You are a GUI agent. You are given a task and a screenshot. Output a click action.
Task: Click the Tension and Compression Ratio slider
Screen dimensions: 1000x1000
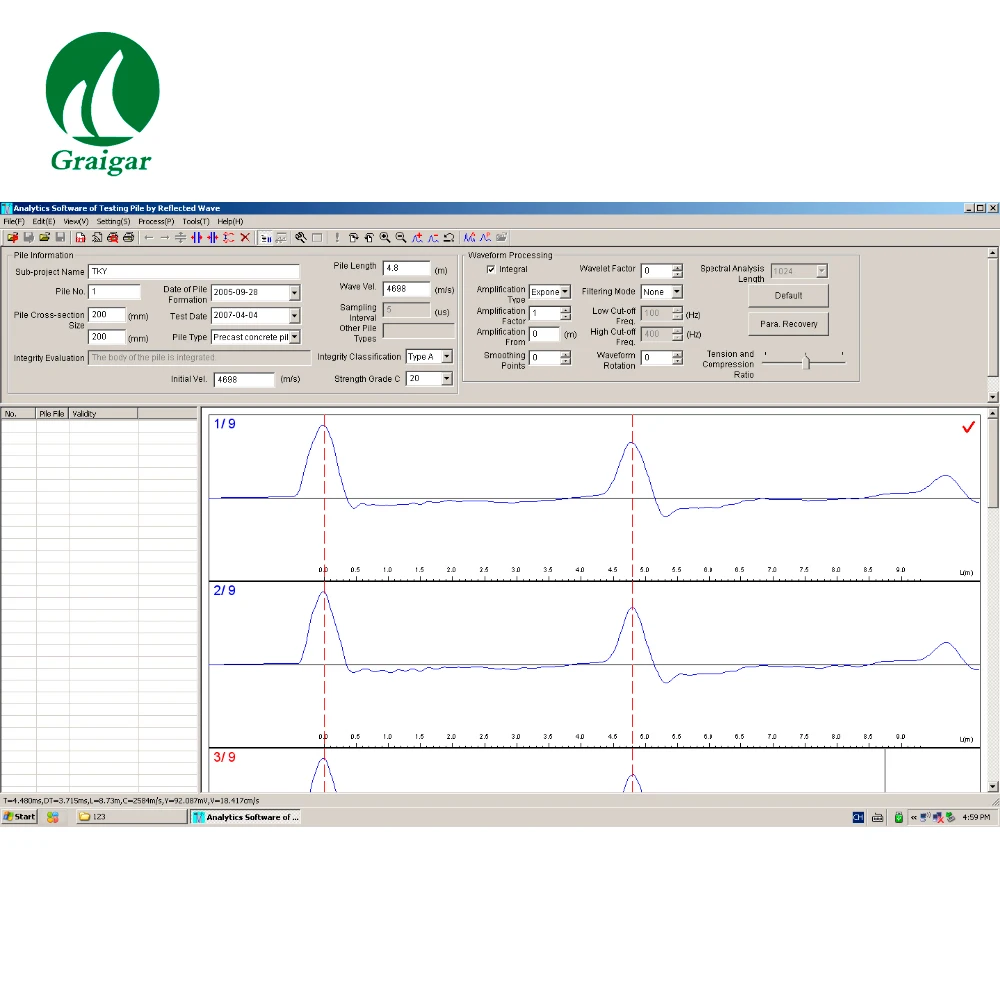pyautogui.click(x=804, y=361)
